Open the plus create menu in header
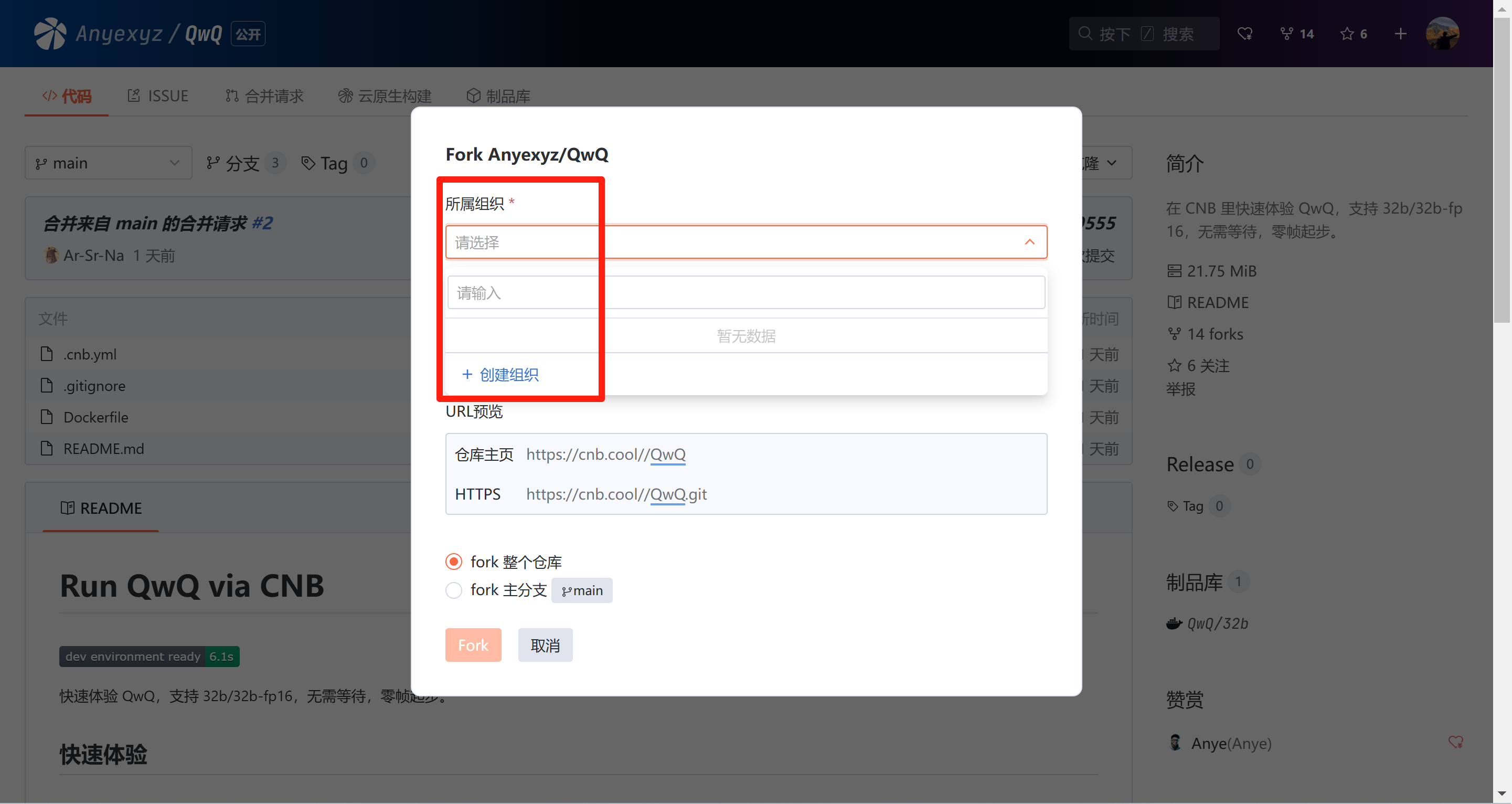Screen dimensions: 1512x804 click(1400, 34)
